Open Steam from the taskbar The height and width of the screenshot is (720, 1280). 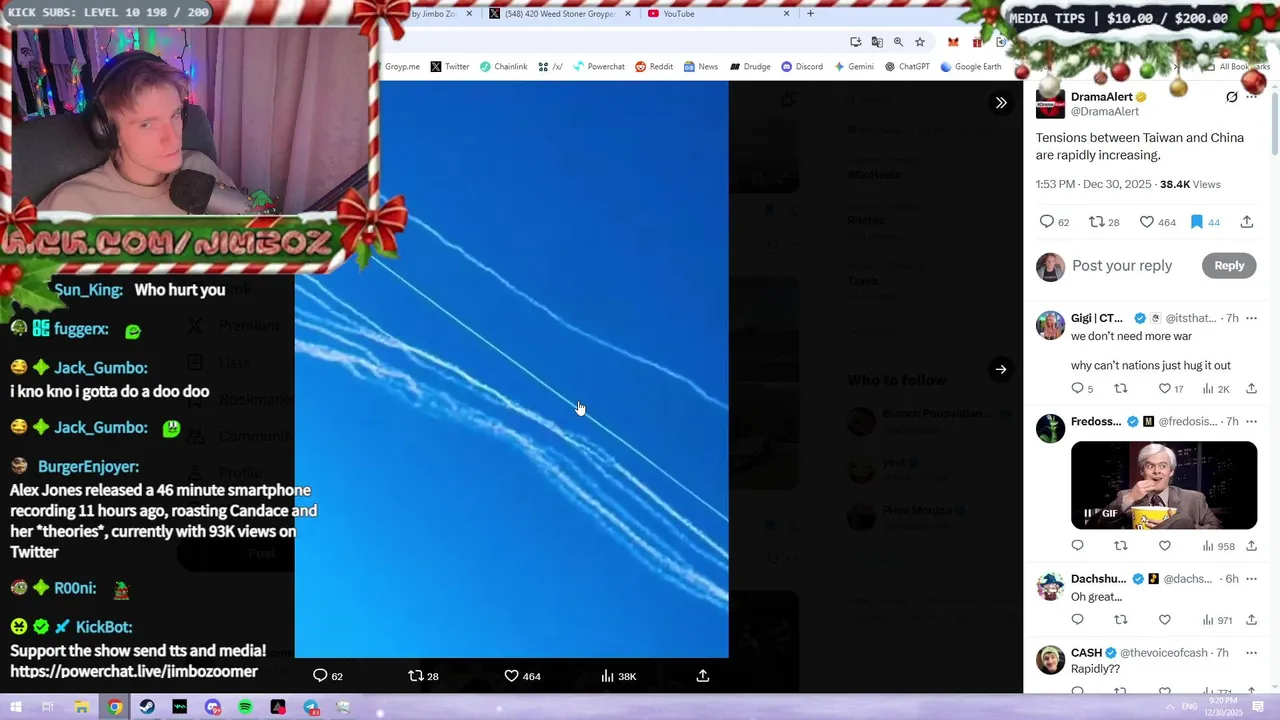point(147,707)
